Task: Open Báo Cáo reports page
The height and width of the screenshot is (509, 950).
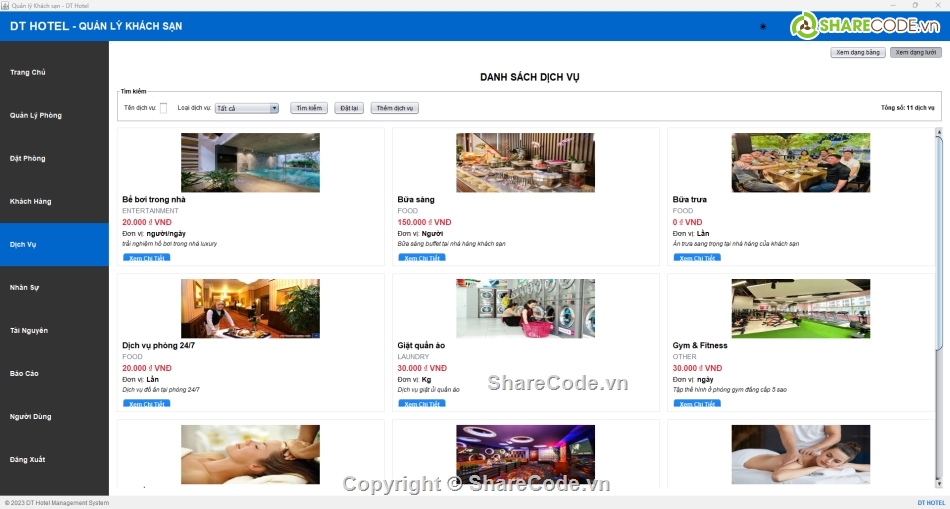Action: click(x=54, y=373)
